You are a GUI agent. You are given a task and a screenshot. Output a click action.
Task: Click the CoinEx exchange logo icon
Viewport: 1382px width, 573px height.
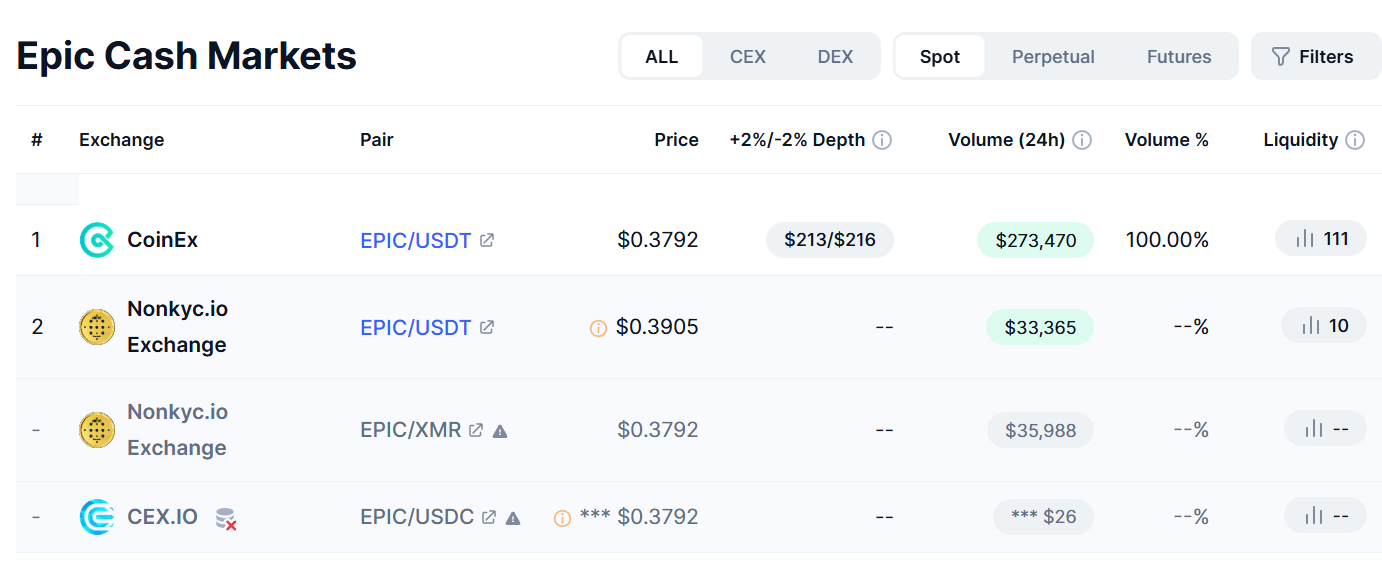(x=97, y=240)
